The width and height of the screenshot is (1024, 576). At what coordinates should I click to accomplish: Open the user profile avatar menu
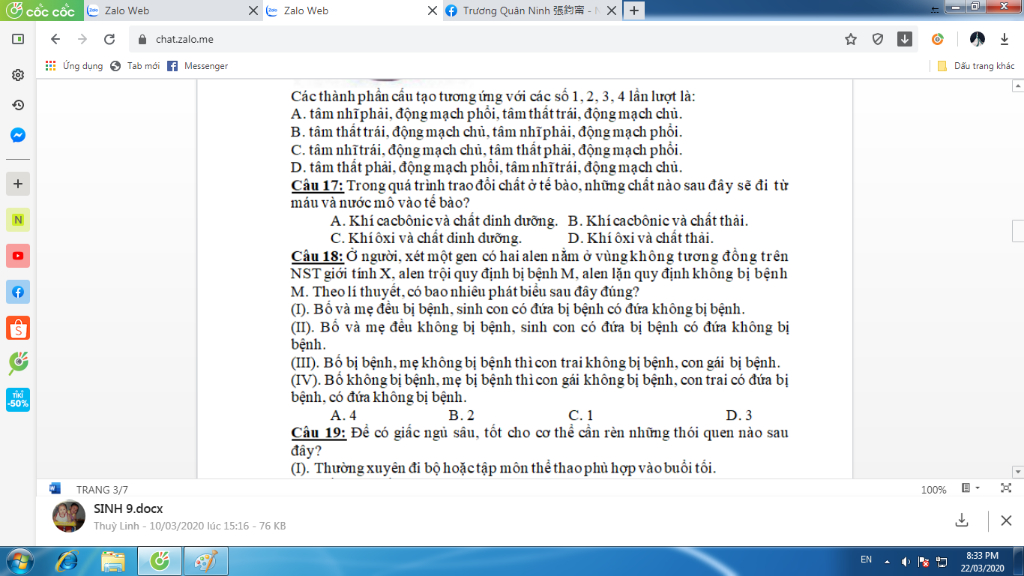[x=977, y=39]
